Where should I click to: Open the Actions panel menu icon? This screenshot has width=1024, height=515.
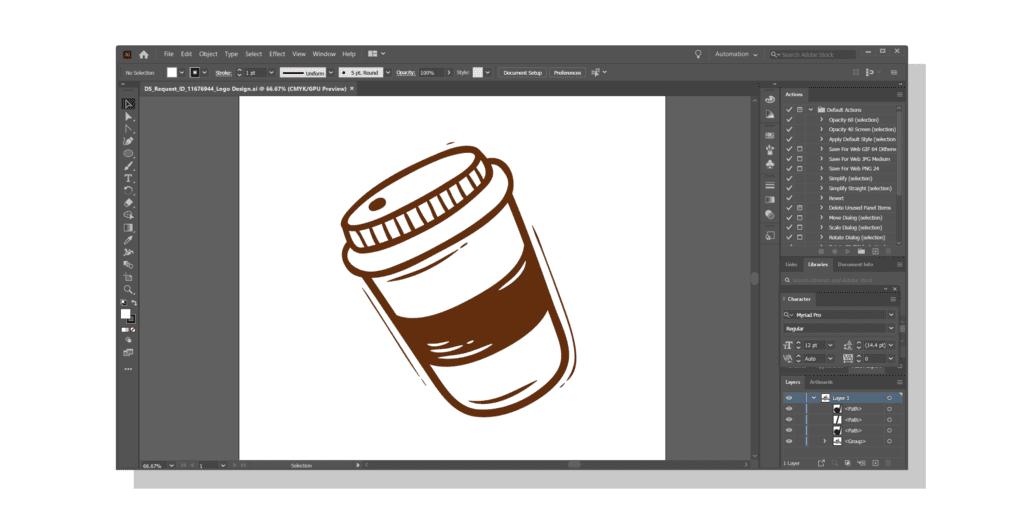point(899,95)
